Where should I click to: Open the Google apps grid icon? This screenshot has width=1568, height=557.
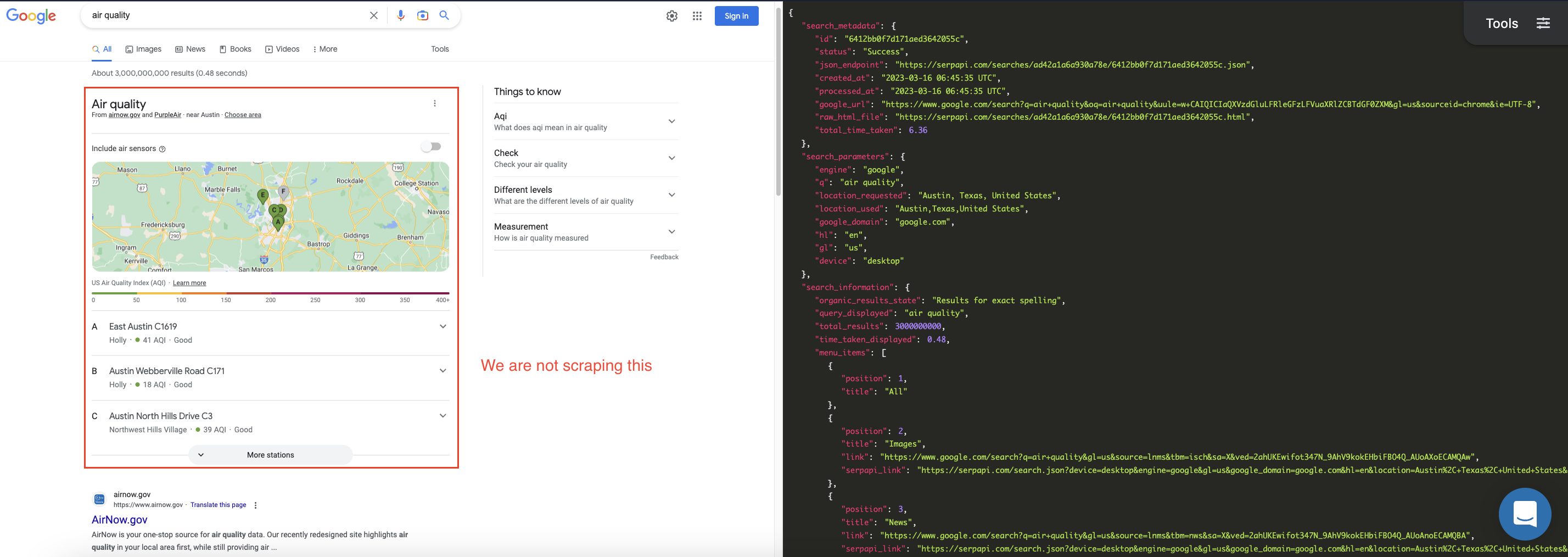click(x=696, y=16)
